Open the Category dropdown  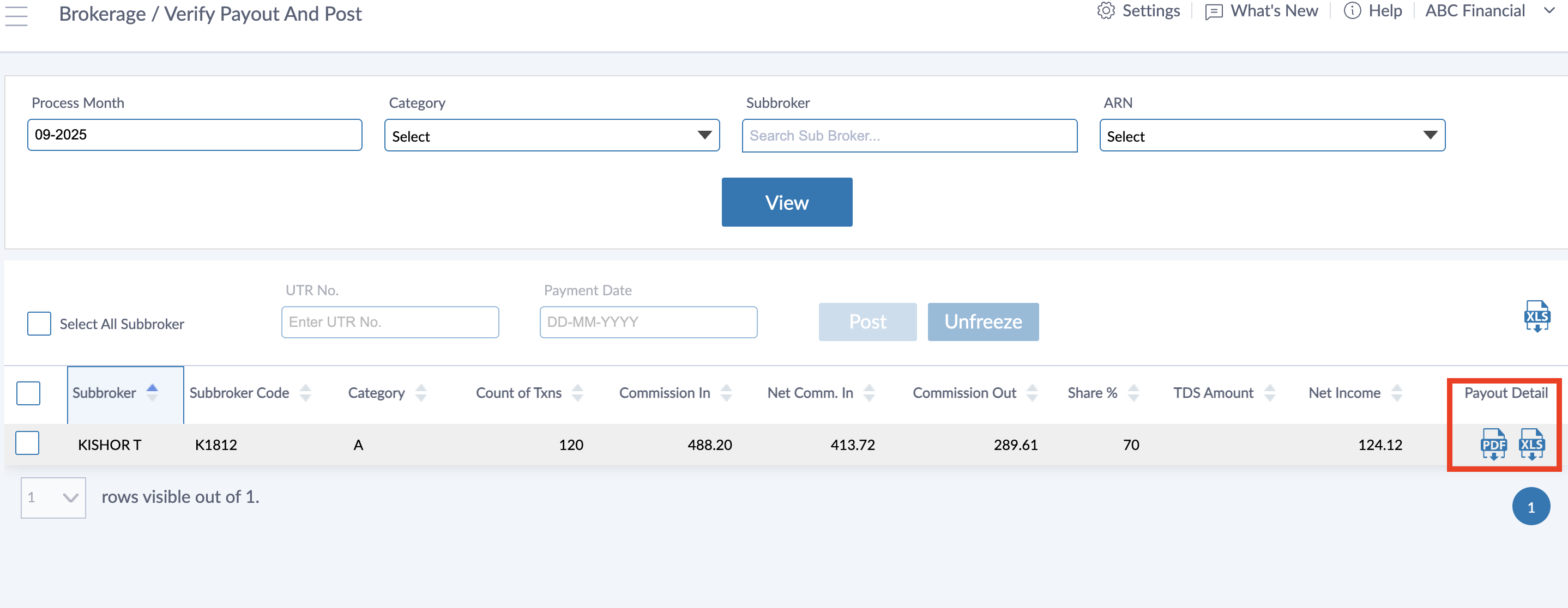(552, 136)
